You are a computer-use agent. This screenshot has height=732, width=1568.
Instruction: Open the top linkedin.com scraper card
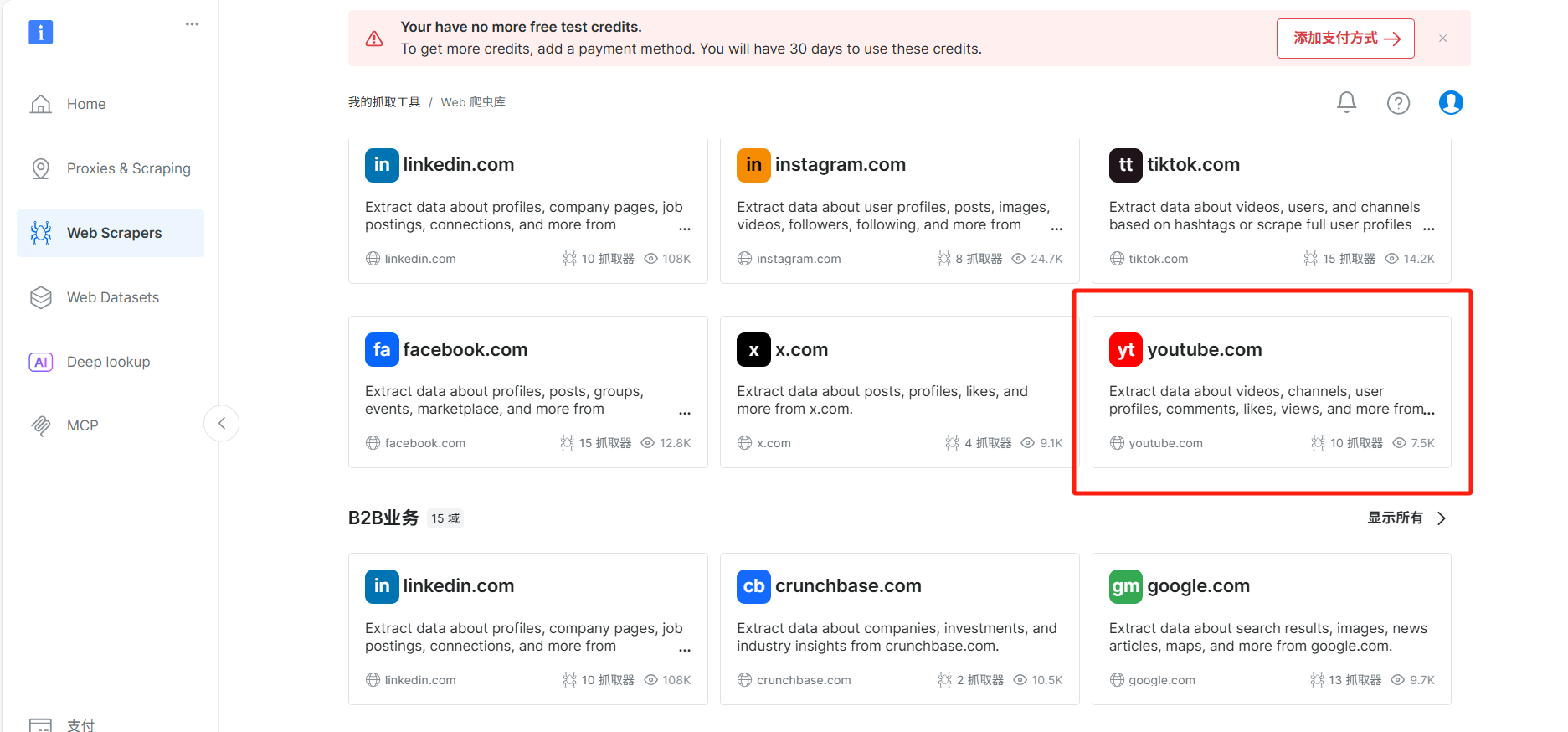click(x=528, y=211)
